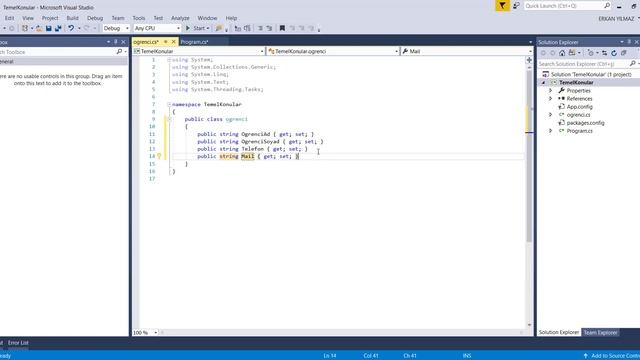Click the Pending Changes Filter icon
This screenshot has width=640, height=360.
591,53
